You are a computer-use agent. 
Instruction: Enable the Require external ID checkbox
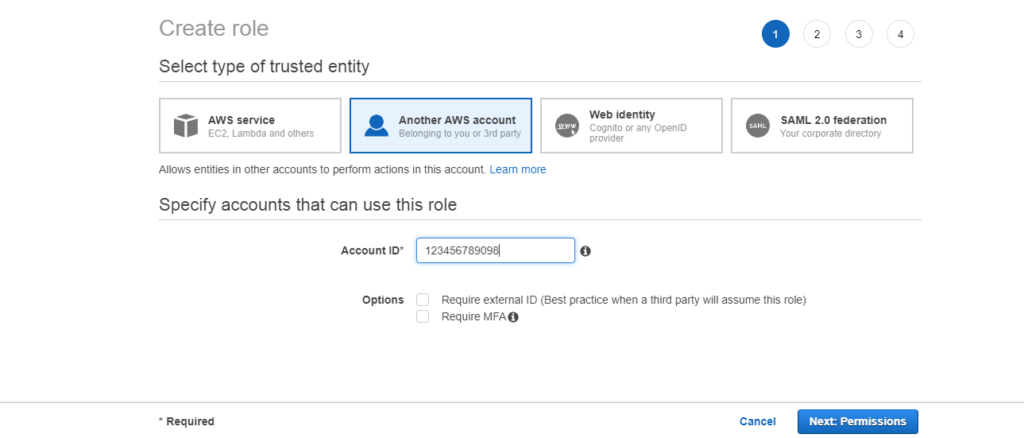[x=423, y=300]
